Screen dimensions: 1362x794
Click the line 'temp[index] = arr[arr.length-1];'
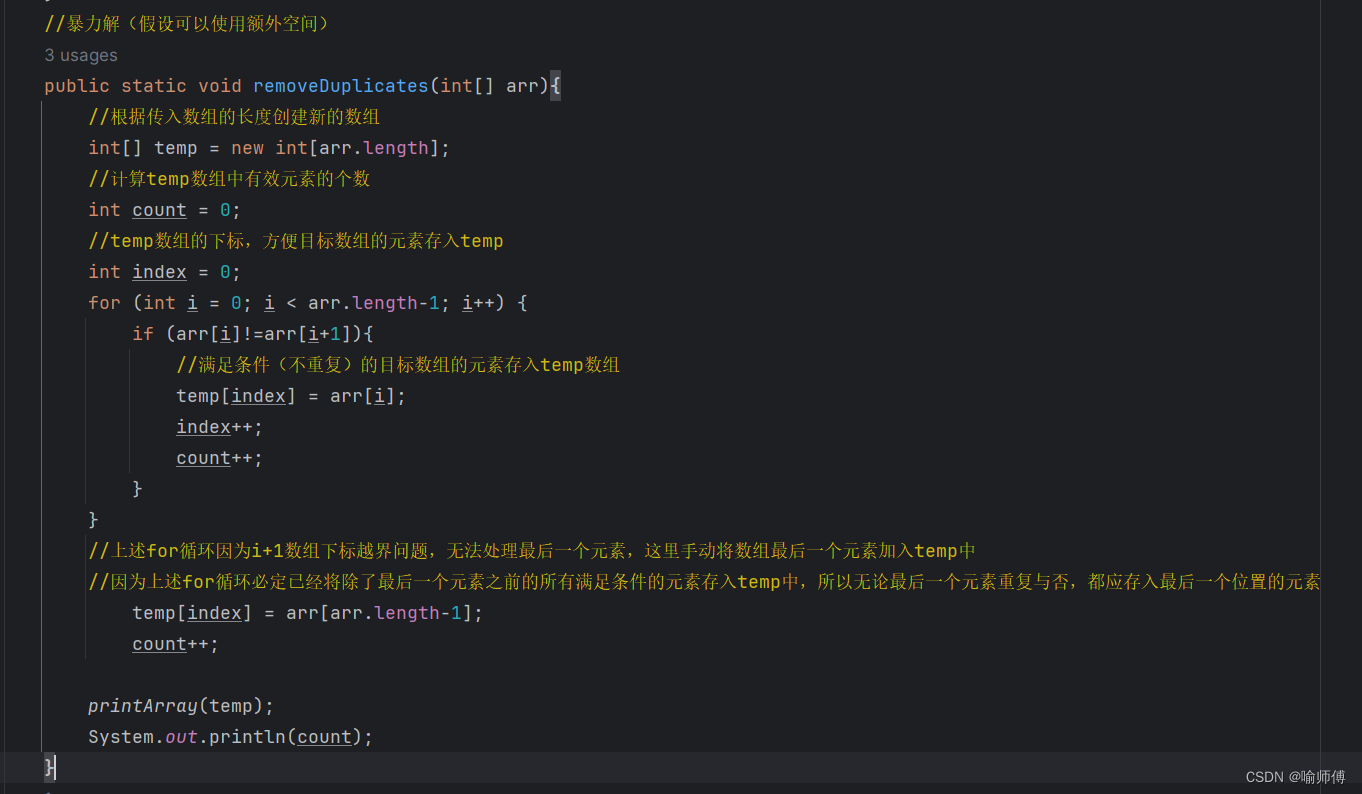(308, 613)
